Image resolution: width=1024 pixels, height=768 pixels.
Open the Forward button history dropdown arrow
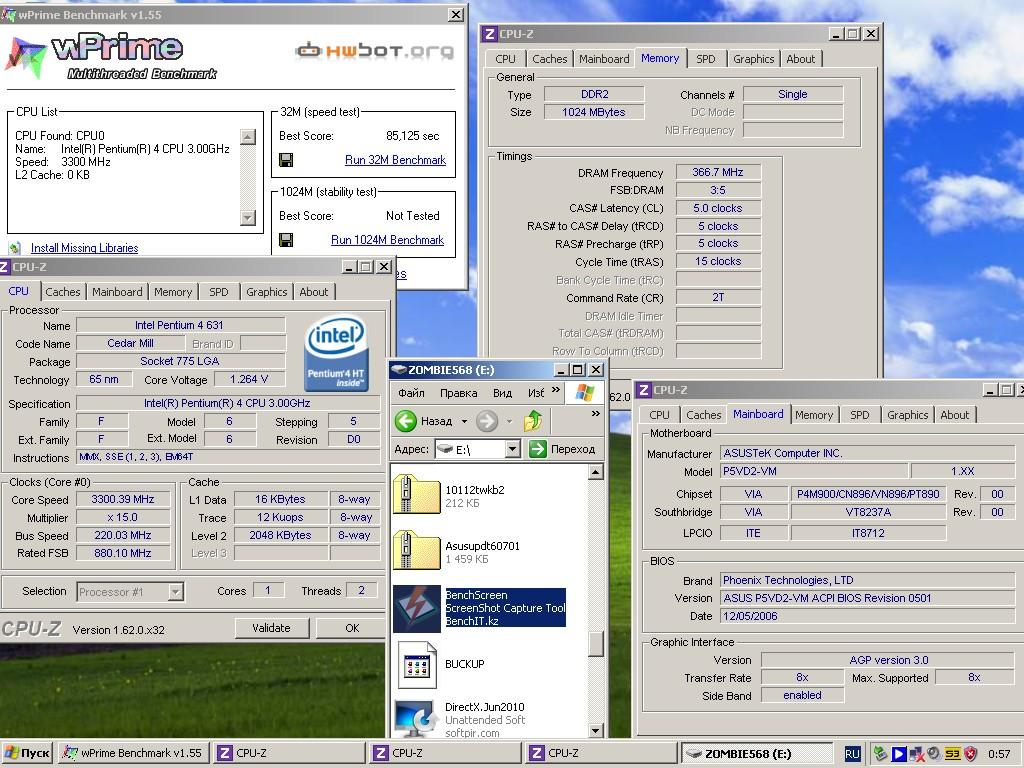509,421
